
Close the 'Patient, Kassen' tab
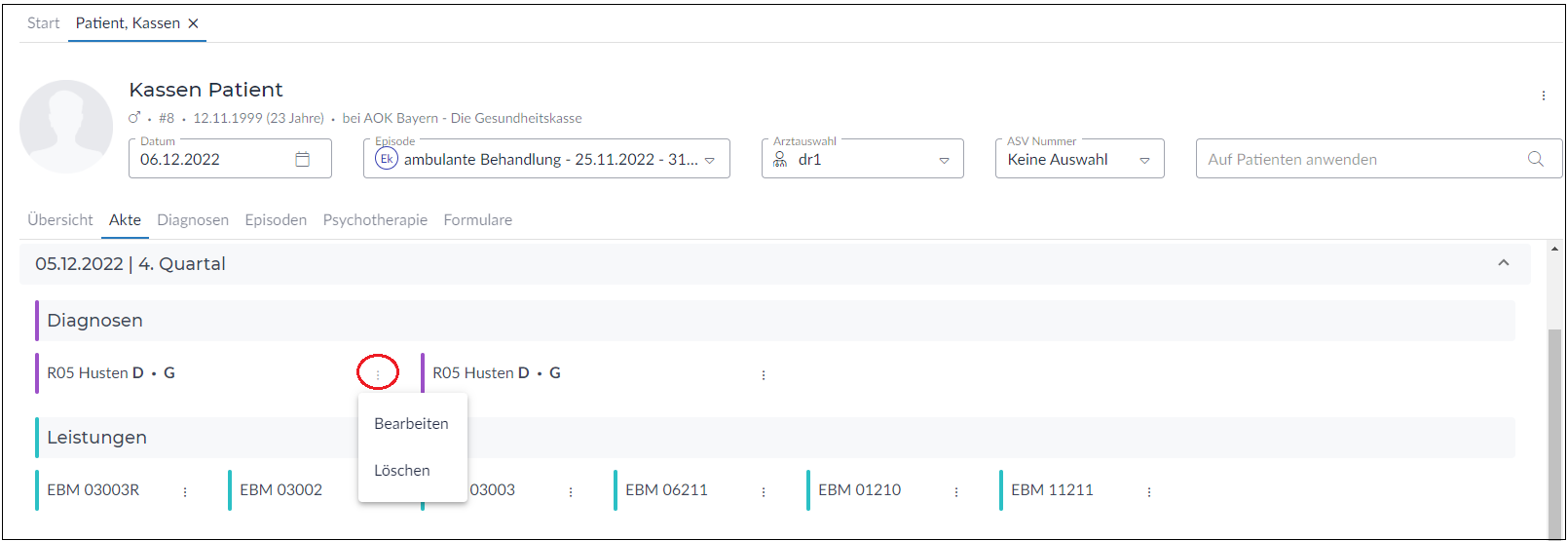(x=194, y=23)
